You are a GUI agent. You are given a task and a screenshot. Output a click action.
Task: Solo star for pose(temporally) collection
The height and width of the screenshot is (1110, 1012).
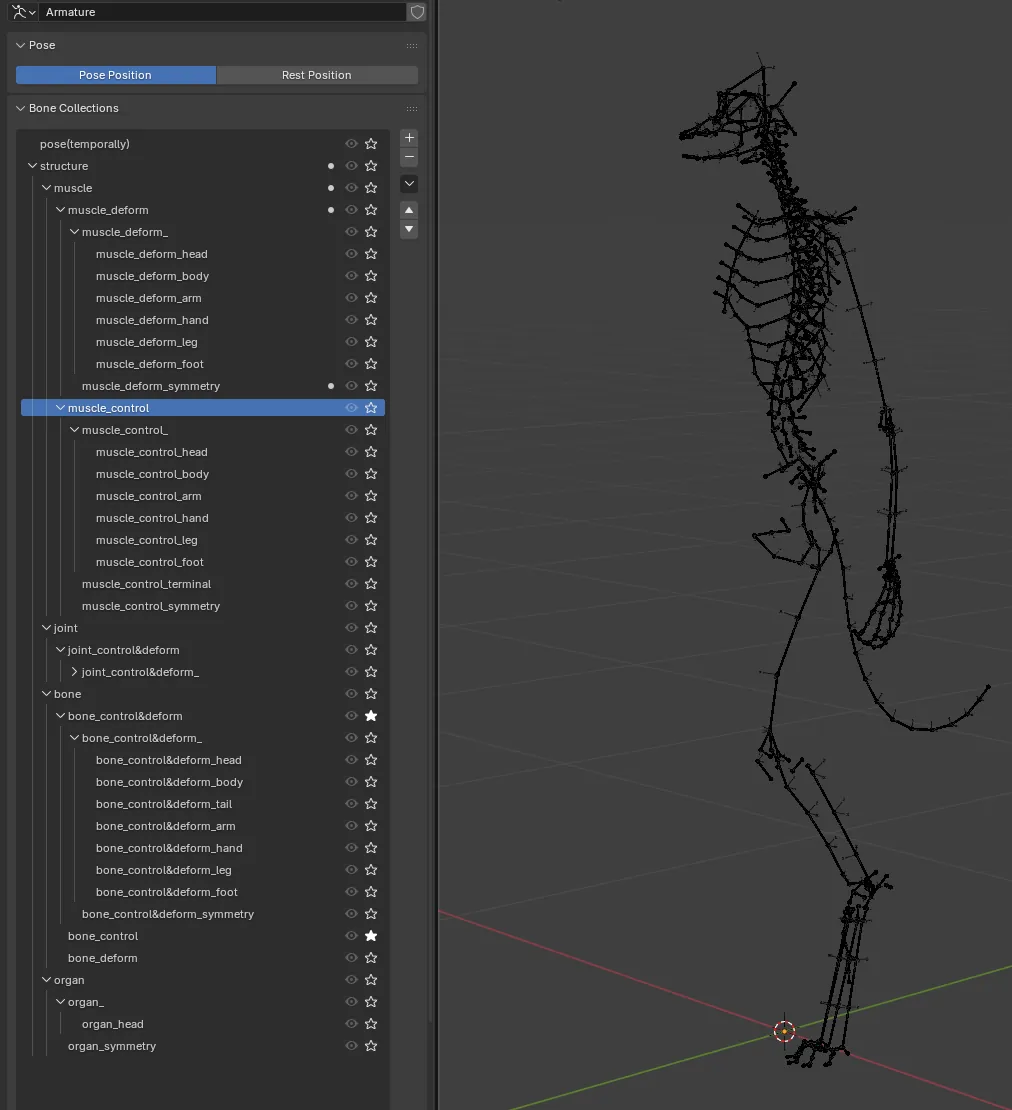pos(371,144)
